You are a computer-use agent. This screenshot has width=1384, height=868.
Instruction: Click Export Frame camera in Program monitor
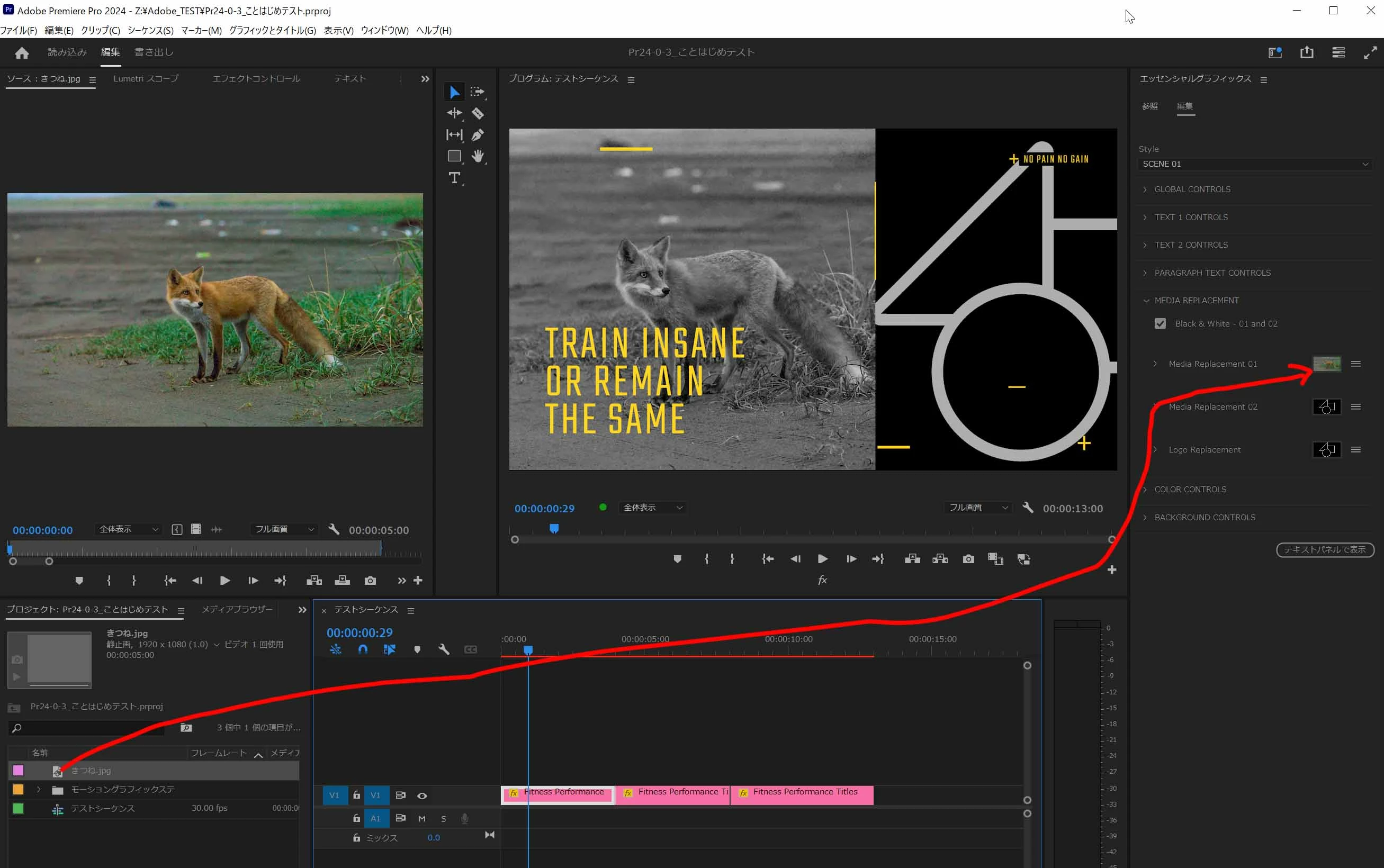click(x=968, y=558)
